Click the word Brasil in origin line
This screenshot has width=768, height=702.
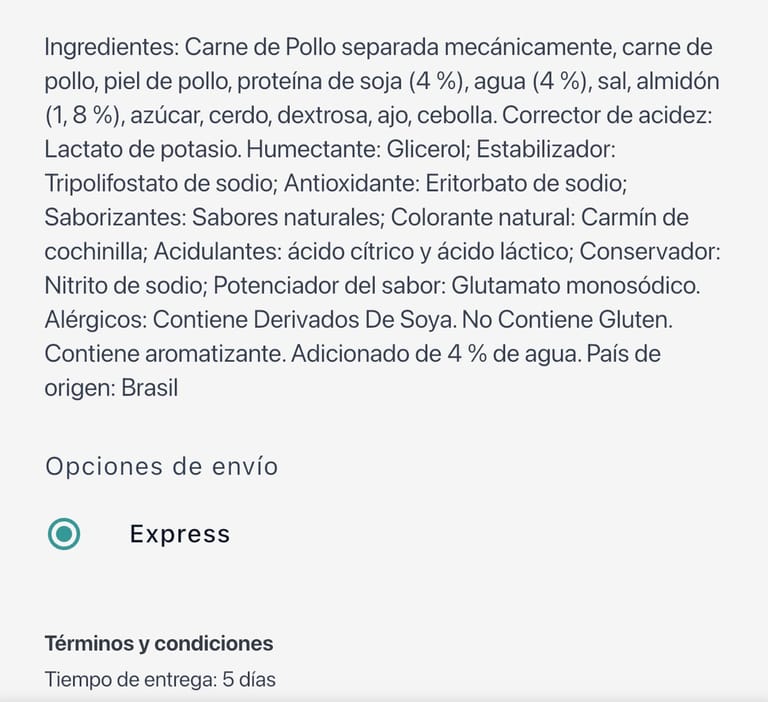[150, 388]
